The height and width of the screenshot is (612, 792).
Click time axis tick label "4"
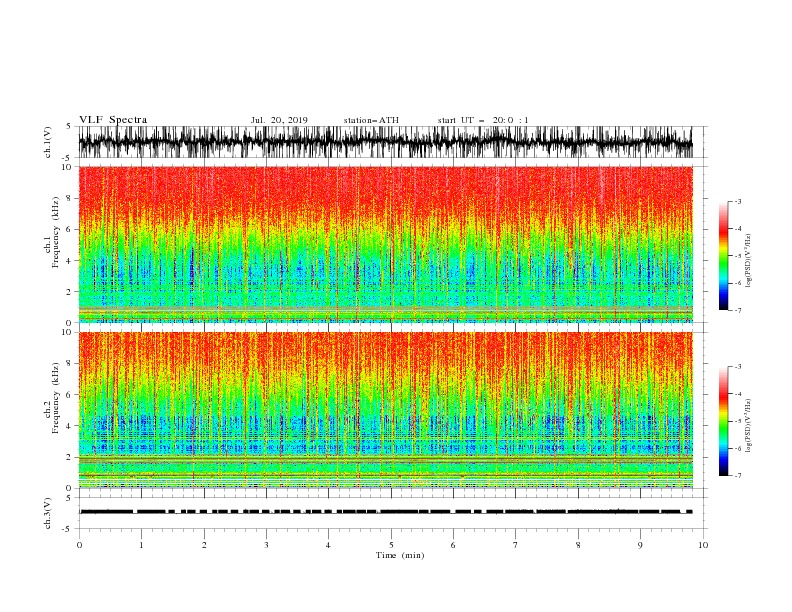coord(328,545)
